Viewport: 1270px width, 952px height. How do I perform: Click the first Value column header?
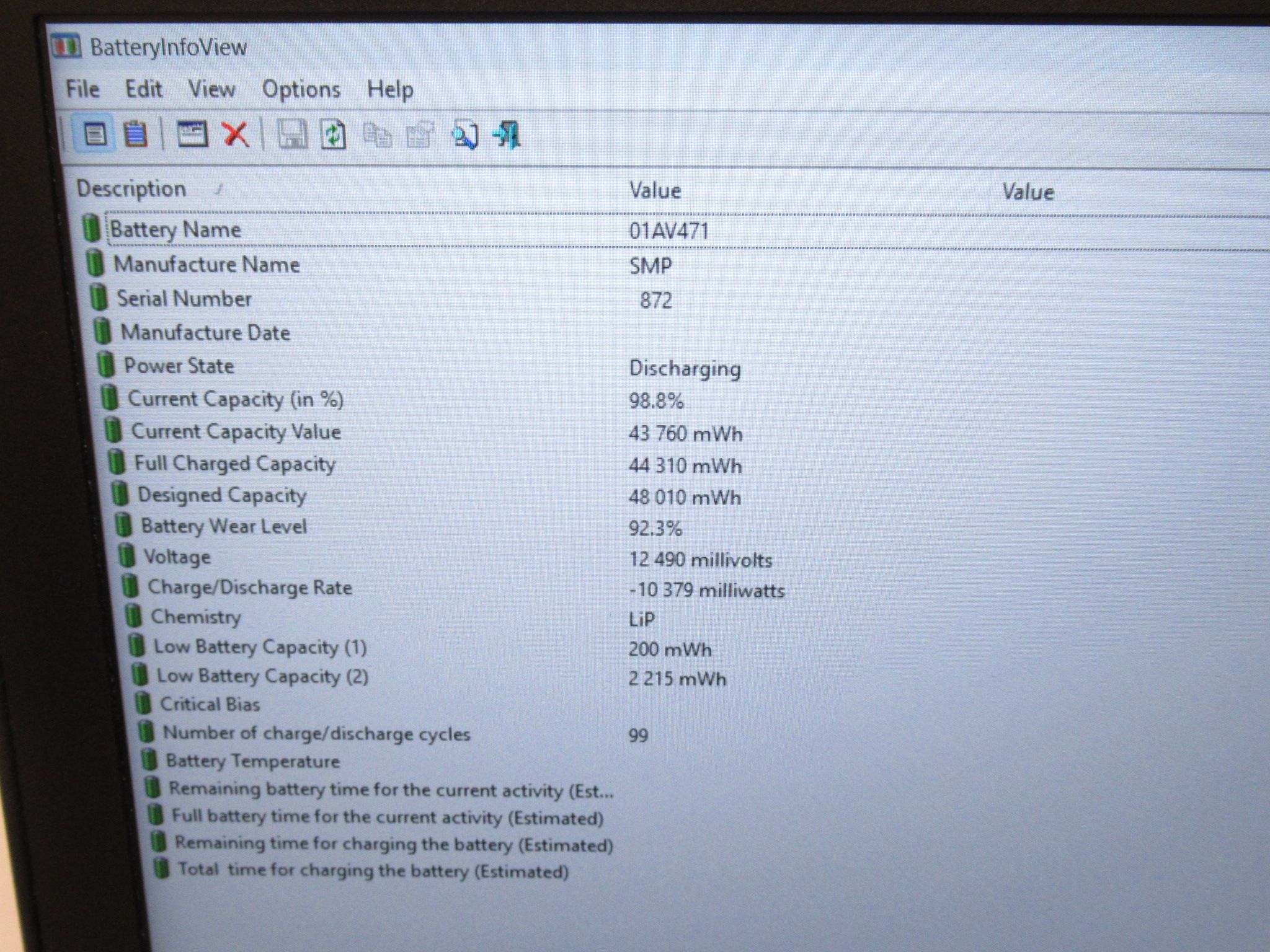pos(804,190)
